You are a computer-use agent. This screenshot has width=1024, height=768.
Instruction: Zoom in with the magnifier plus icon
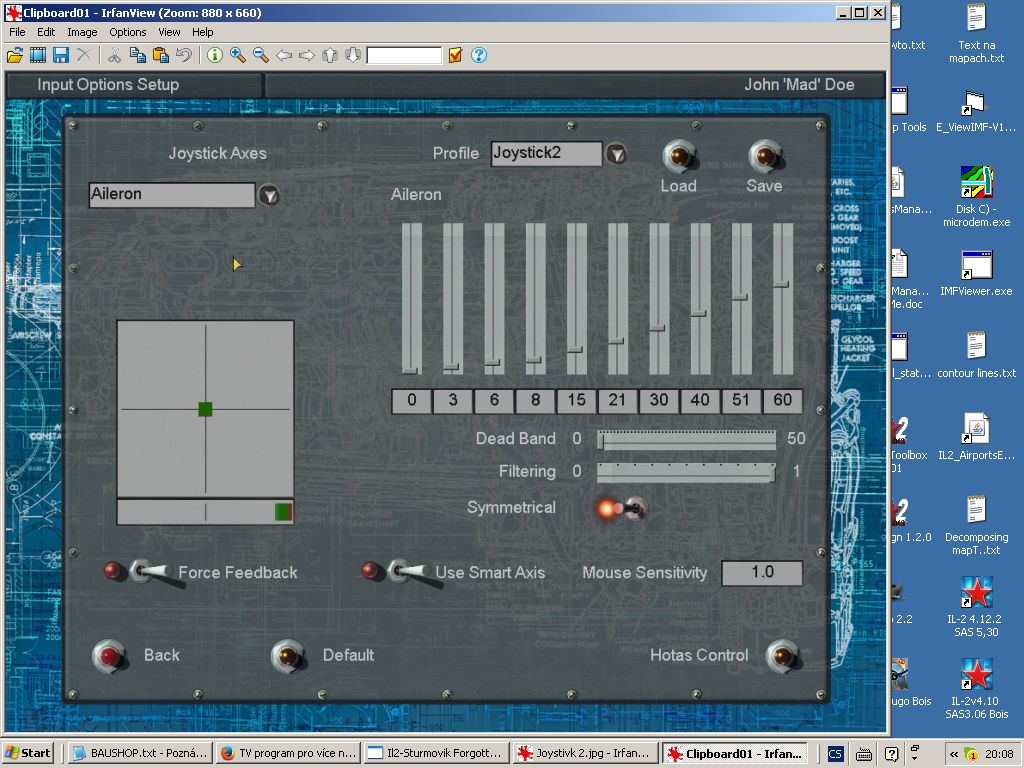coord(238,55)
